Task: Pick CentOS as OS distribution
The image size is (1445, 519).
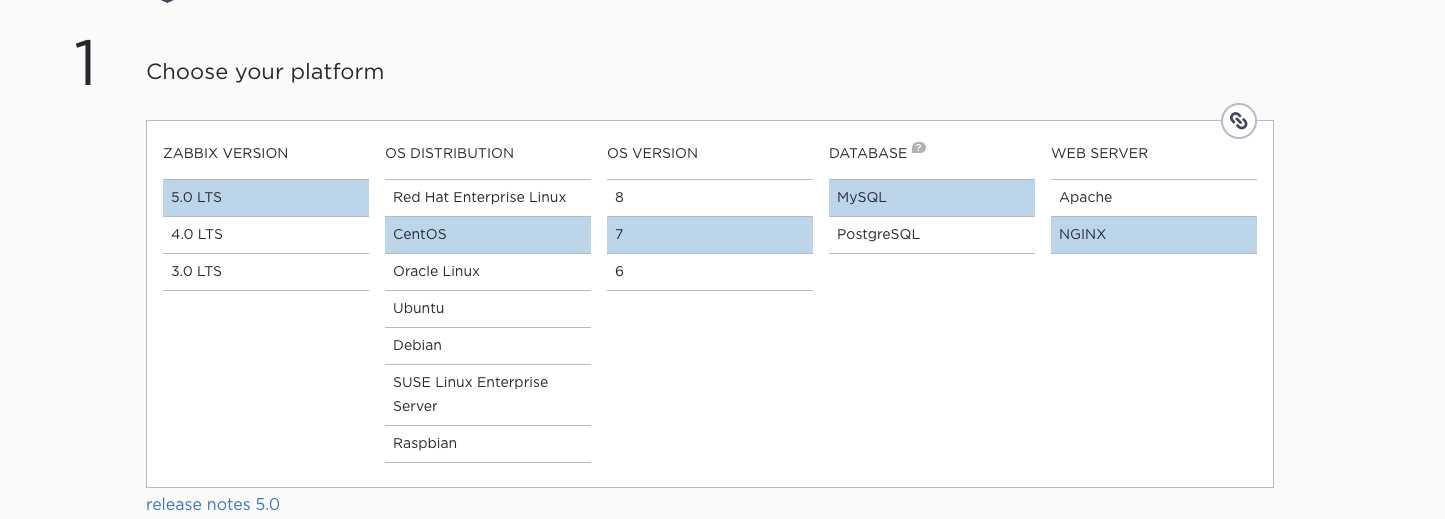Action: click(x=488, y=235)
